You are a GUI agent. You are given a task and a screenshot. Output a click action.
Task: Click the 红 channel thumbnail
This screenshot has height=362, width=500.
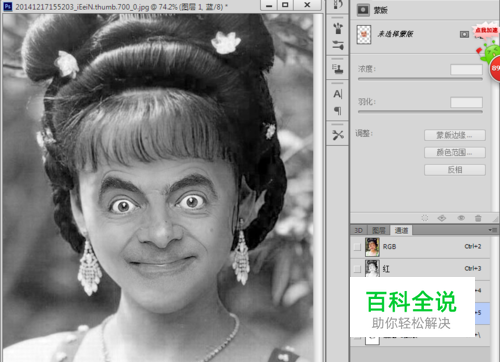coord(372,268)
